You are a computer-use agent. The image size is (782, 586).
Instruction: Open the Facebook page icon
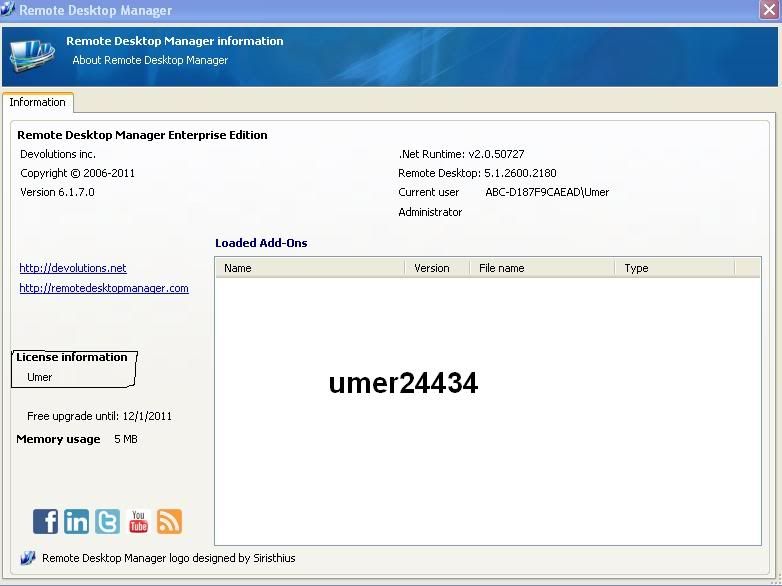click(x=46, y=521)
